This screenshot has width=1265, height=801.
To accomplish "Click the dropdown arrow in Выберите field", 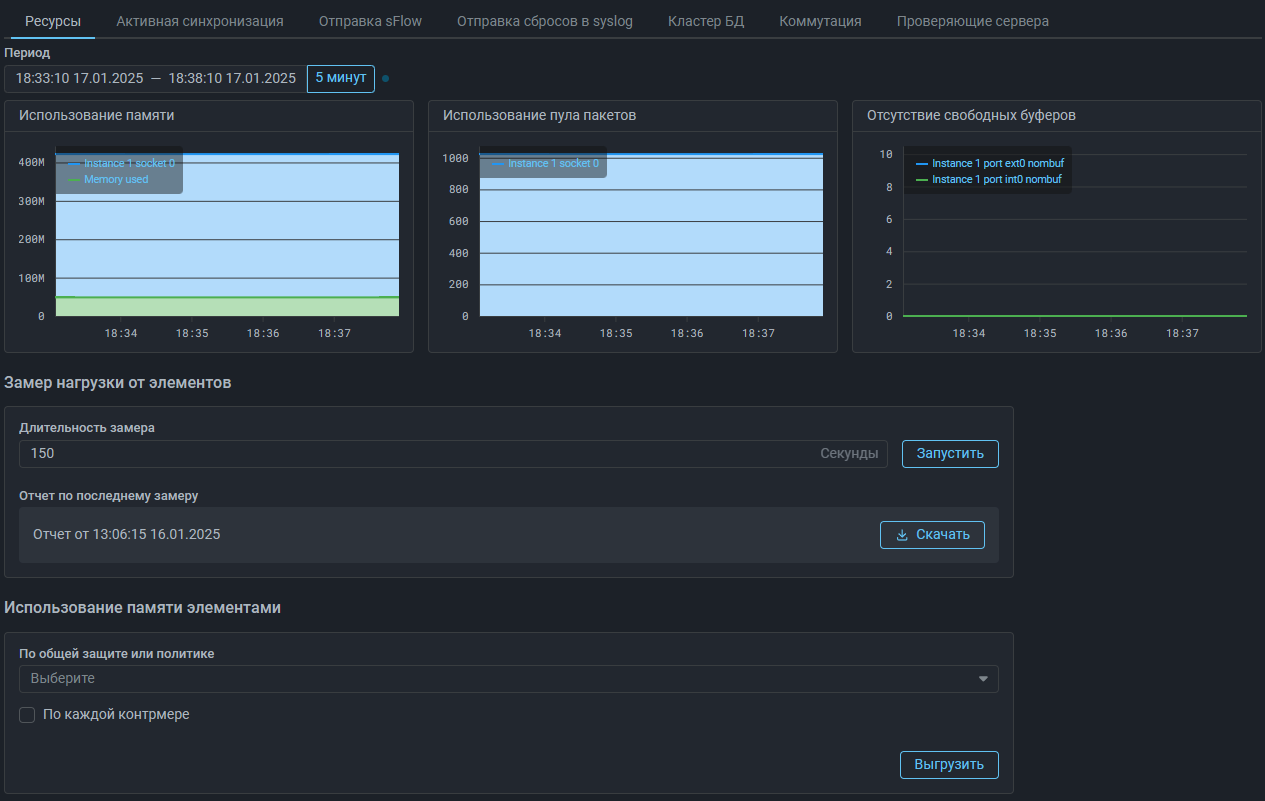I will 983,679.
